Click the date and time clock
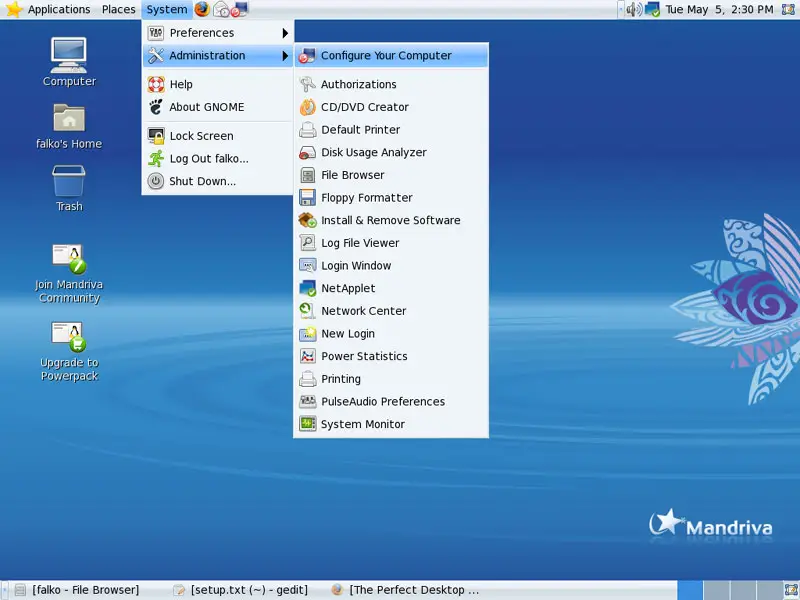The width and height of the screenshot is (800, 600). (719, 9)
